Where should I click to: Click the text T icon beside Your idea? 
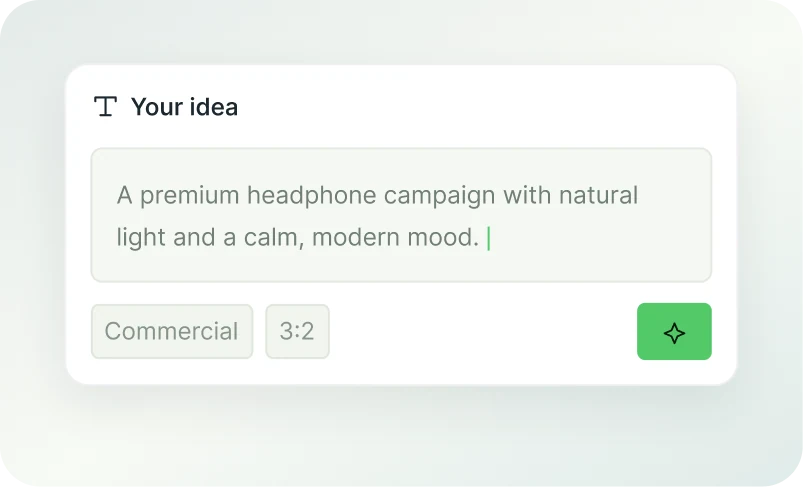pyautogui.click(x=105, y=107)
